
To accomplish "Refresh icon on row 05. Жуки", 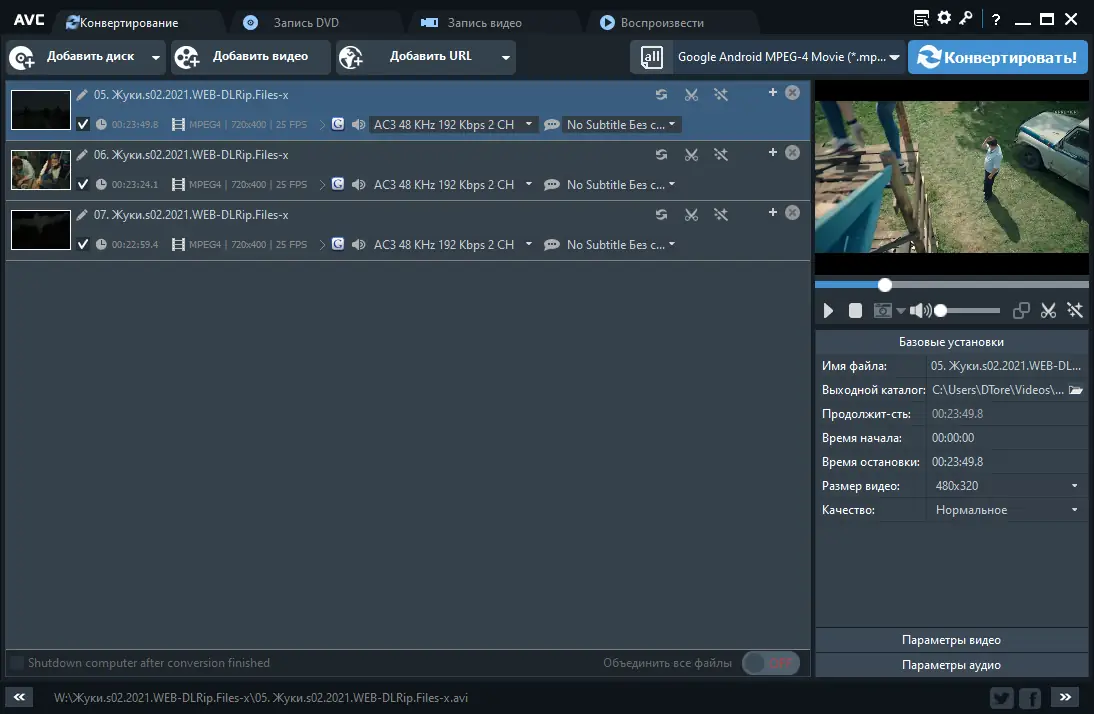I will (x=661, y=94).
